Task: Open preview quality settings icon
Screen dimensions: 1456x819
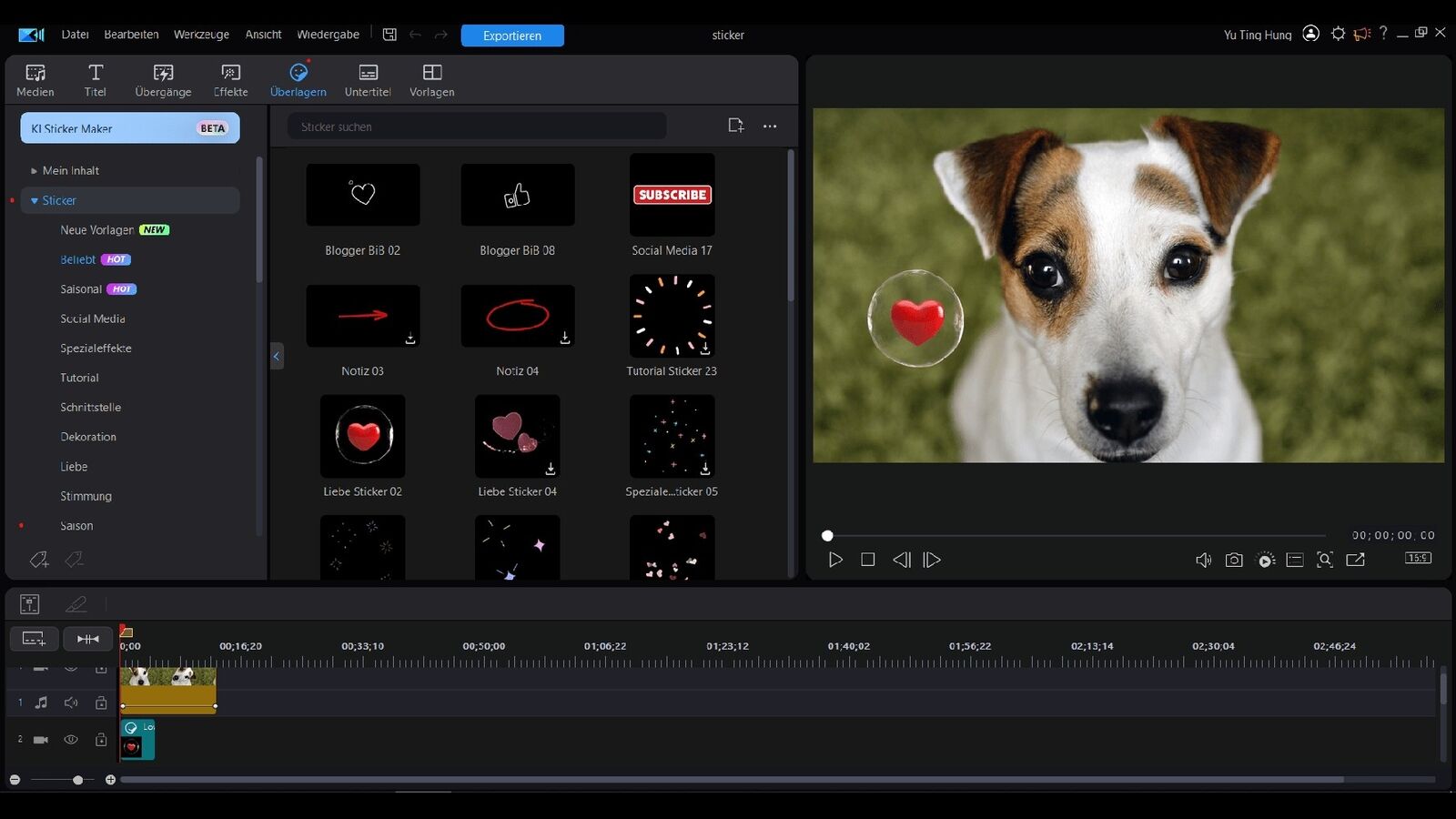Action: [x=1266, y=560]
